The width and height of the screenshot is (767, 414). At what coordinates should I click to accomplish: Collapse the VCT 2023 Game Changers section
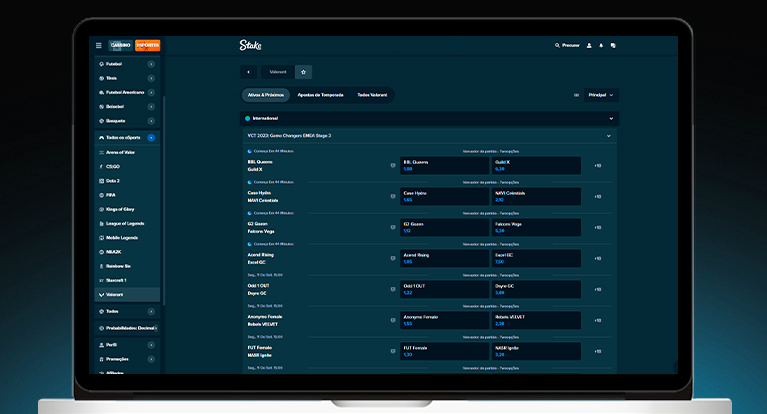coord(609,136)
